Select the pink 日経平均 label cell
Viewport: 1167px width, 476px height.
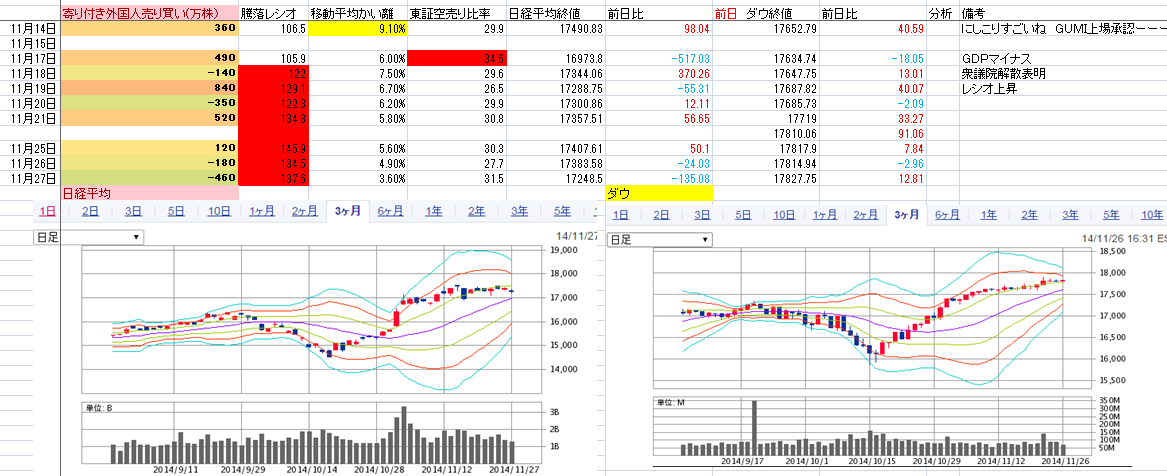tap(150, 193)
